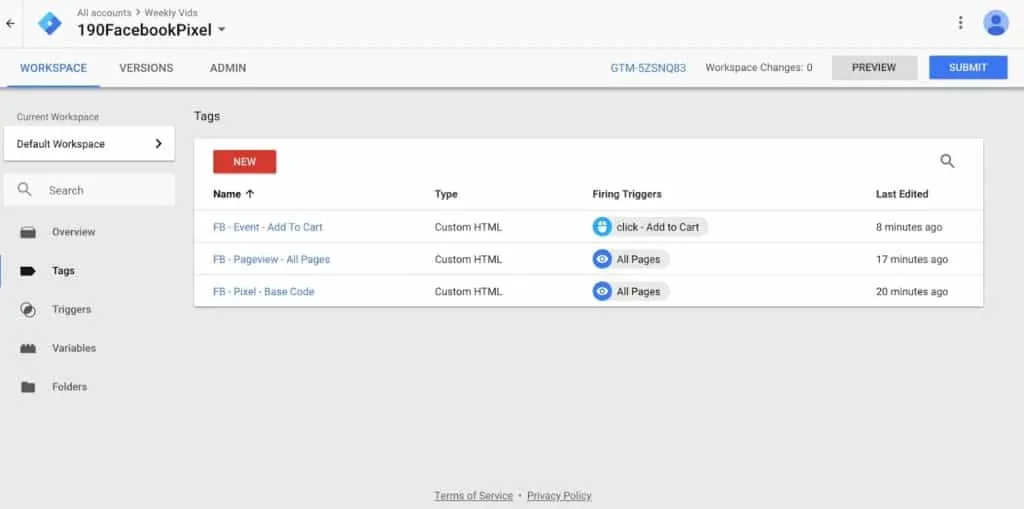Click Custom HTML in Pageview row
Viewport: 1024px width, 509px height.
(x=468, y=259)
